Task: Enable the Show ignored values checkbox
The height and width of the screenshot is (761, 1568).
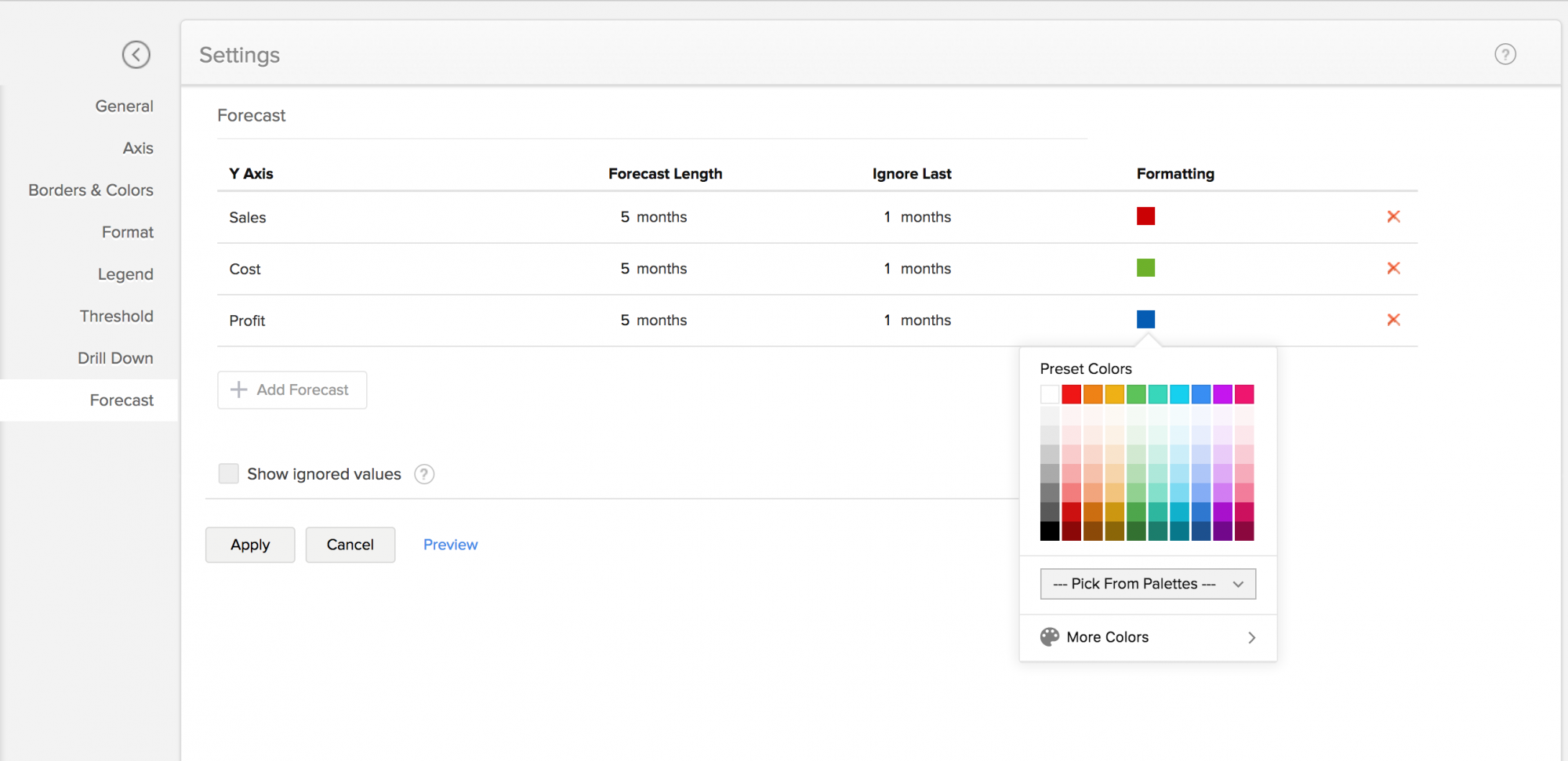Action: (x=228, y=474)
